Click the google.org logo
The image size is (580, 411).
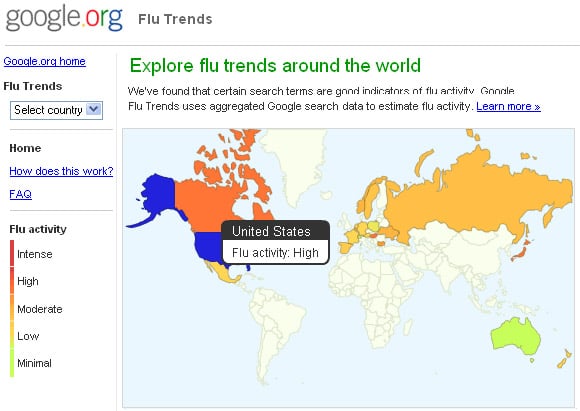(x=64, y=18)
